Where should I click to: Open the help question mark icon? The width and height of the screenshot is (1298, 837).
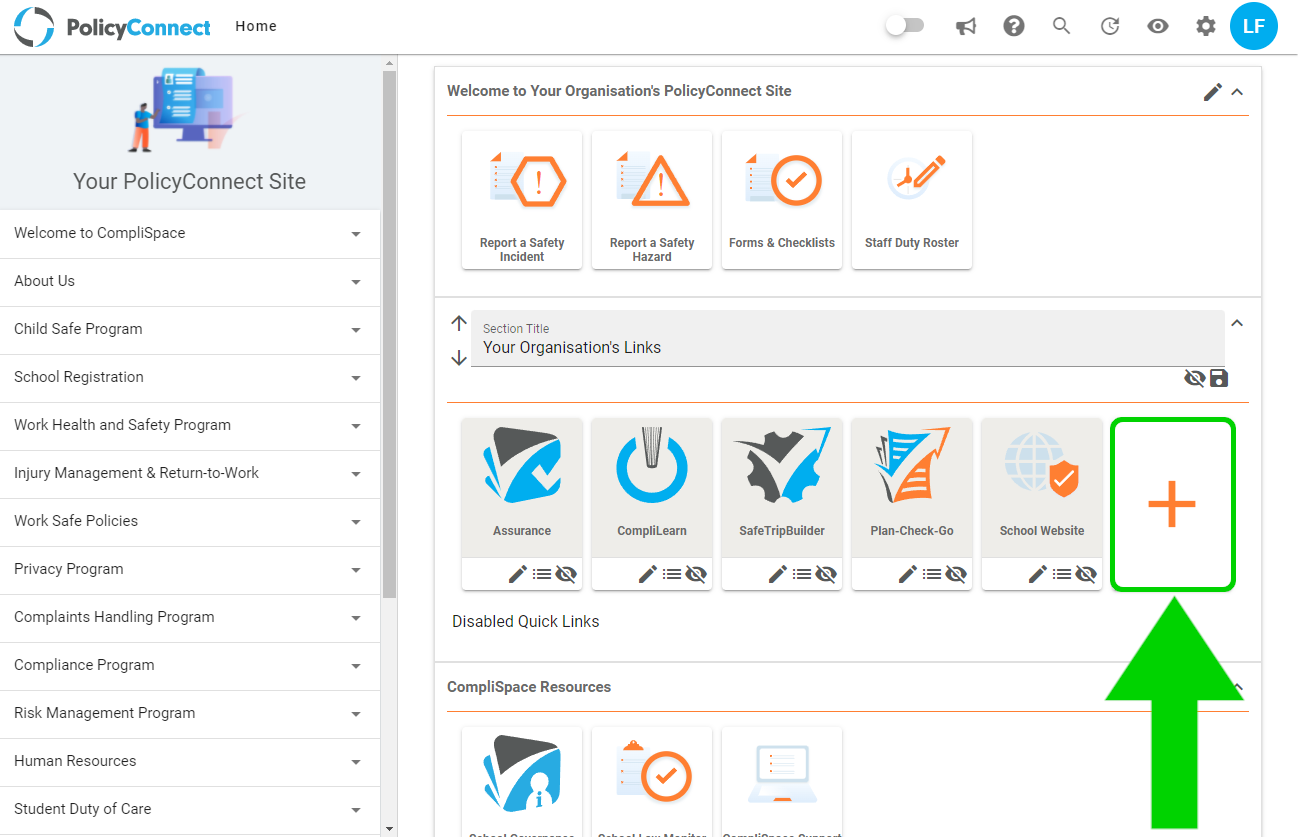click(x=1014, y=27)
